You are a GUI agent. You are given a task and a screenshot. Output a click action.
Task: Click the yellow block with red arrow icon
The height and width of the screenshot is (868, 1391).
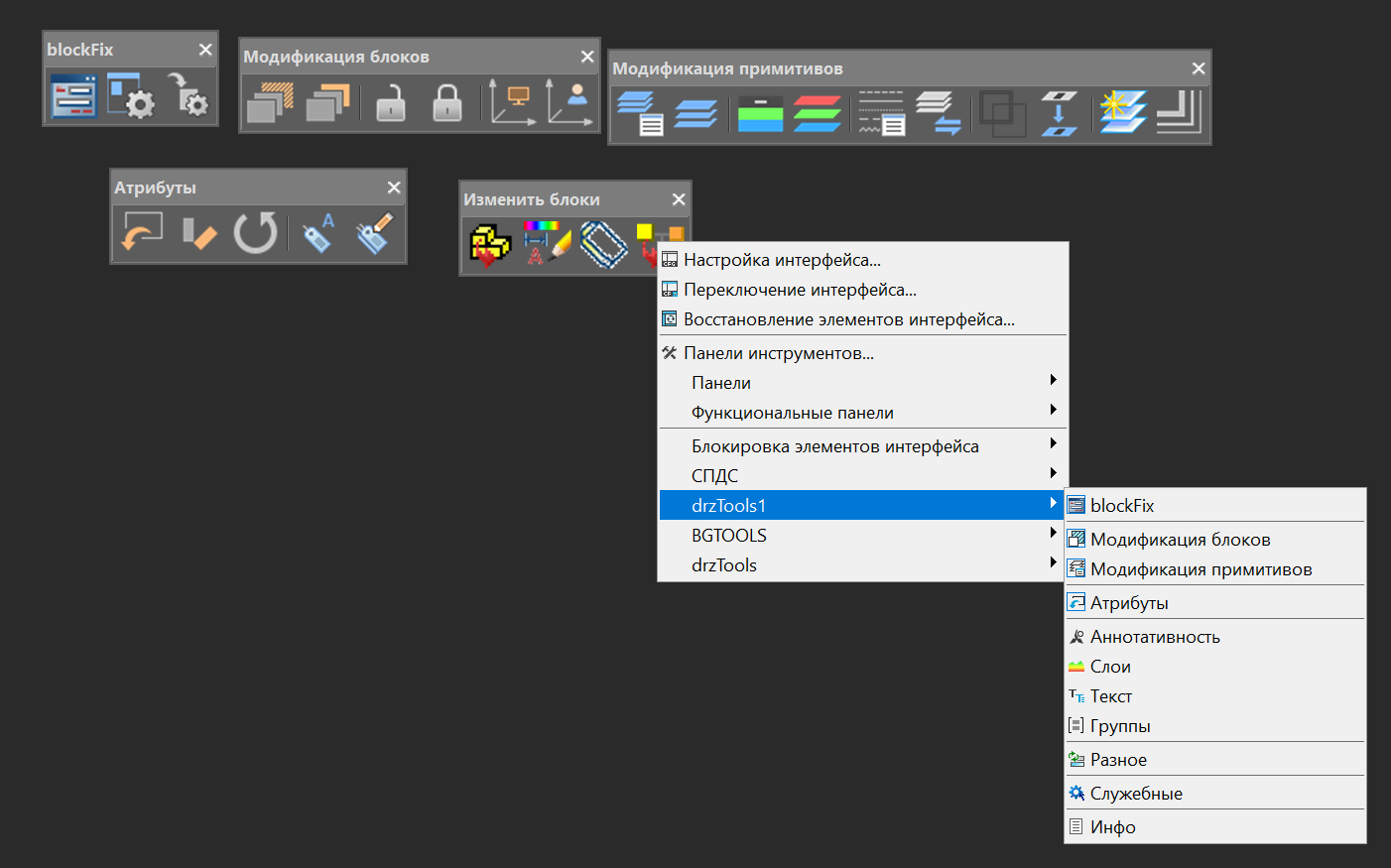click(x=489, y=245)
